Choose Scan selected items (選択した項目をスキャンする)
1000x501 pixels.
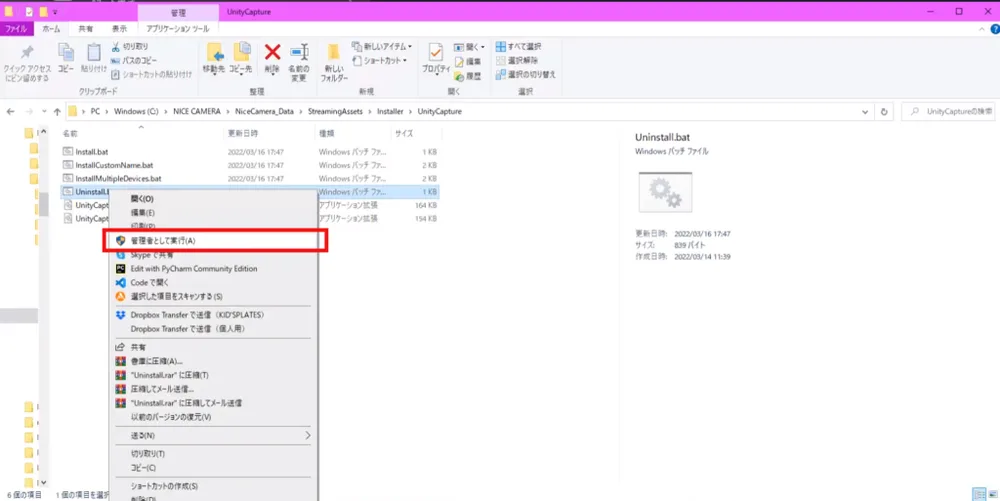point(214,296)
